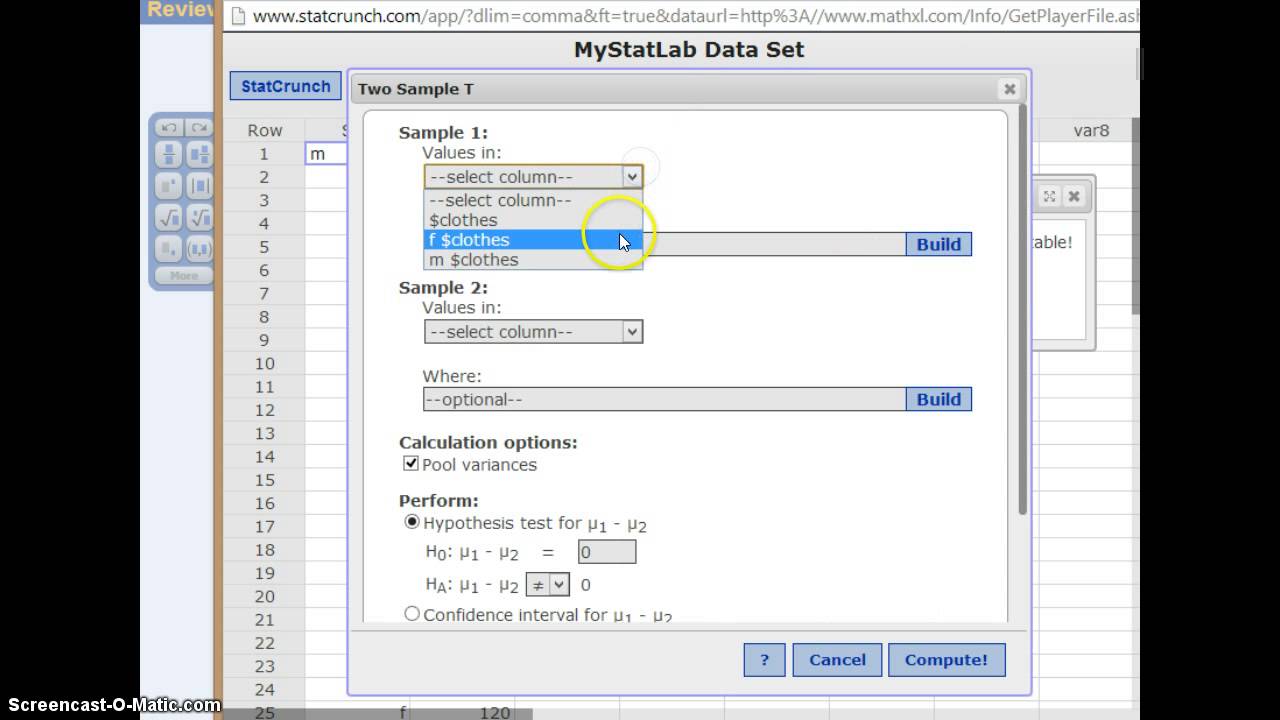
Task: Open Sample 2 column dropdown
Action: (x=533, y=332)
